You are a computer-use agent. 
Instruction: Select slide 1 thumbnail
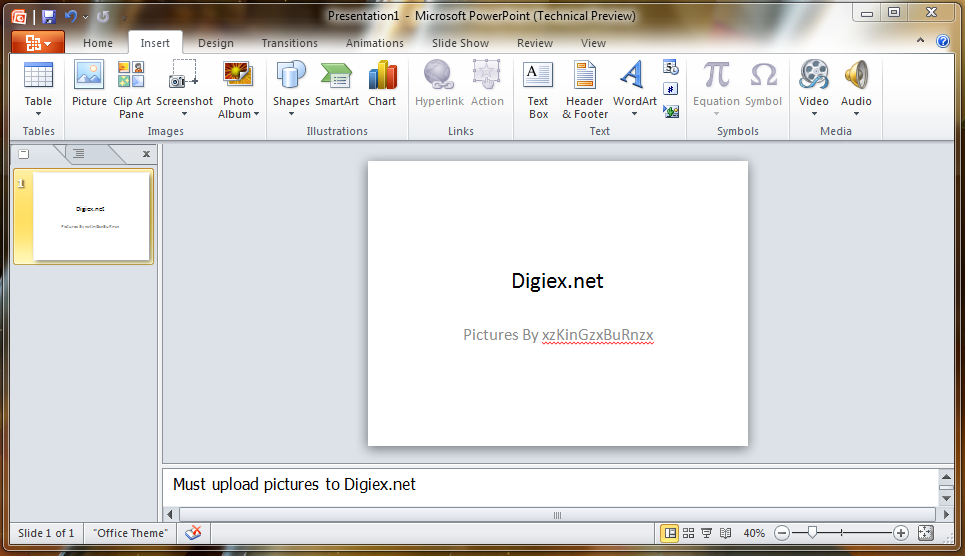84,217
